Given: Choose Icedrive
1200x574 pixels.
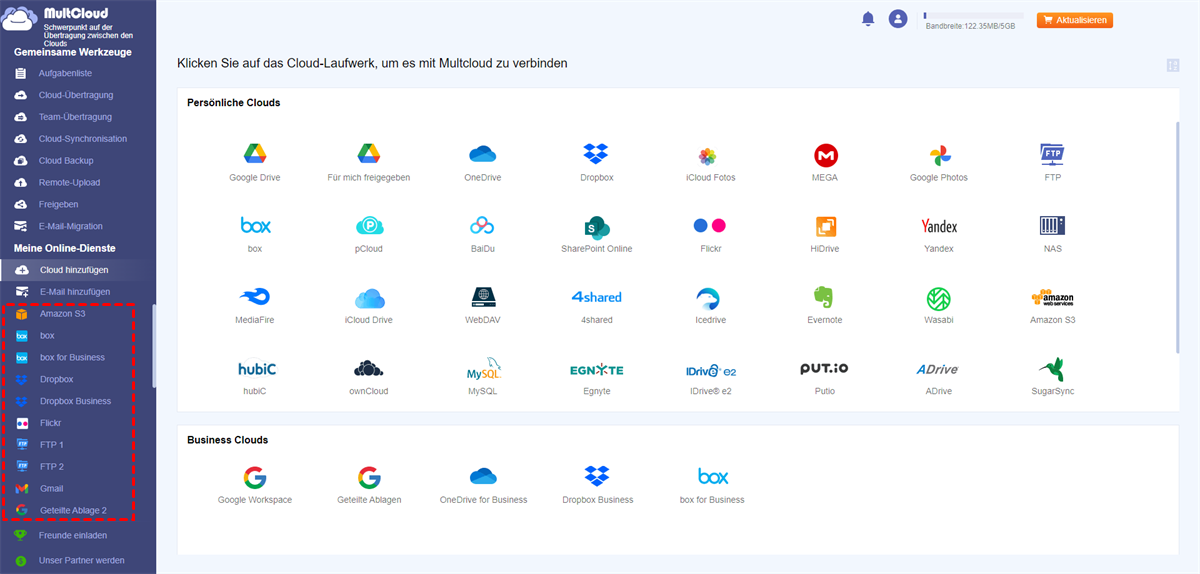Looking at the screenshot, I should (711, 306).
